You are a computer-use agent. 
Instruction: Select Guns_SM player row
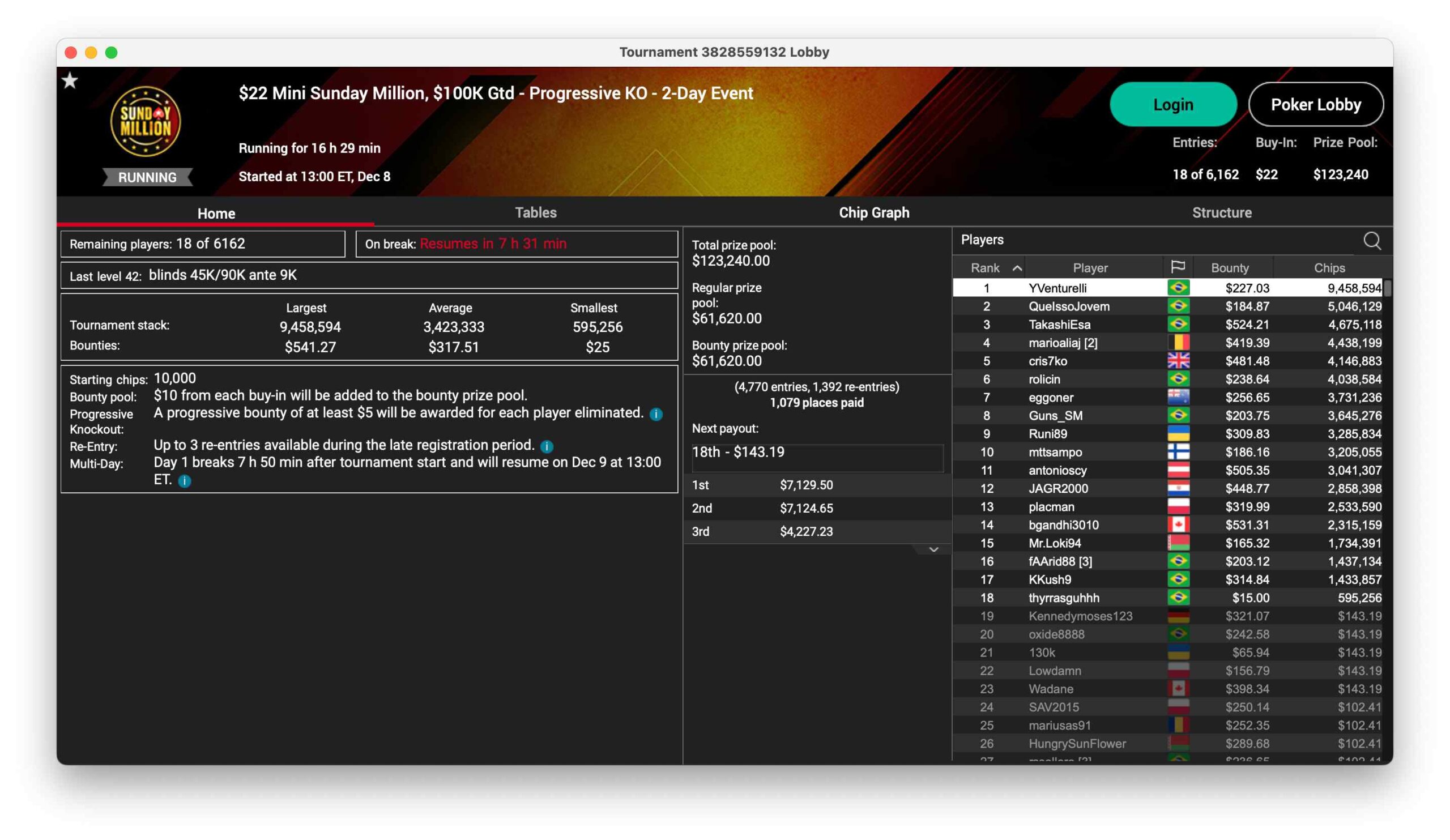coord(1167,415)
